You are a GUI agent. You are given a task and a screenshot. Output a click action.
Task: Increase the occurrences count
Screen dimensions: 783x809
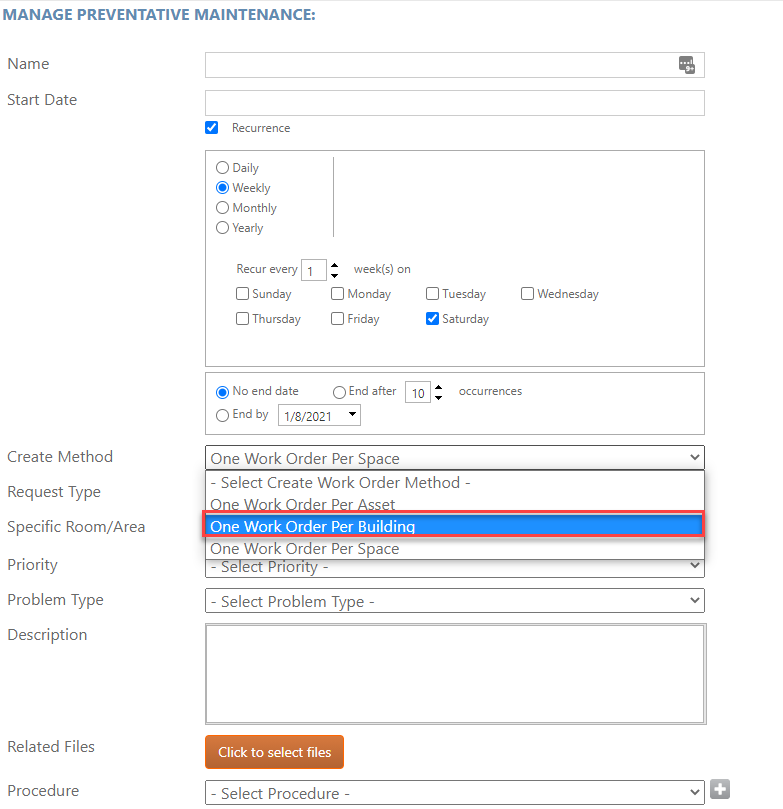point(438,387)
